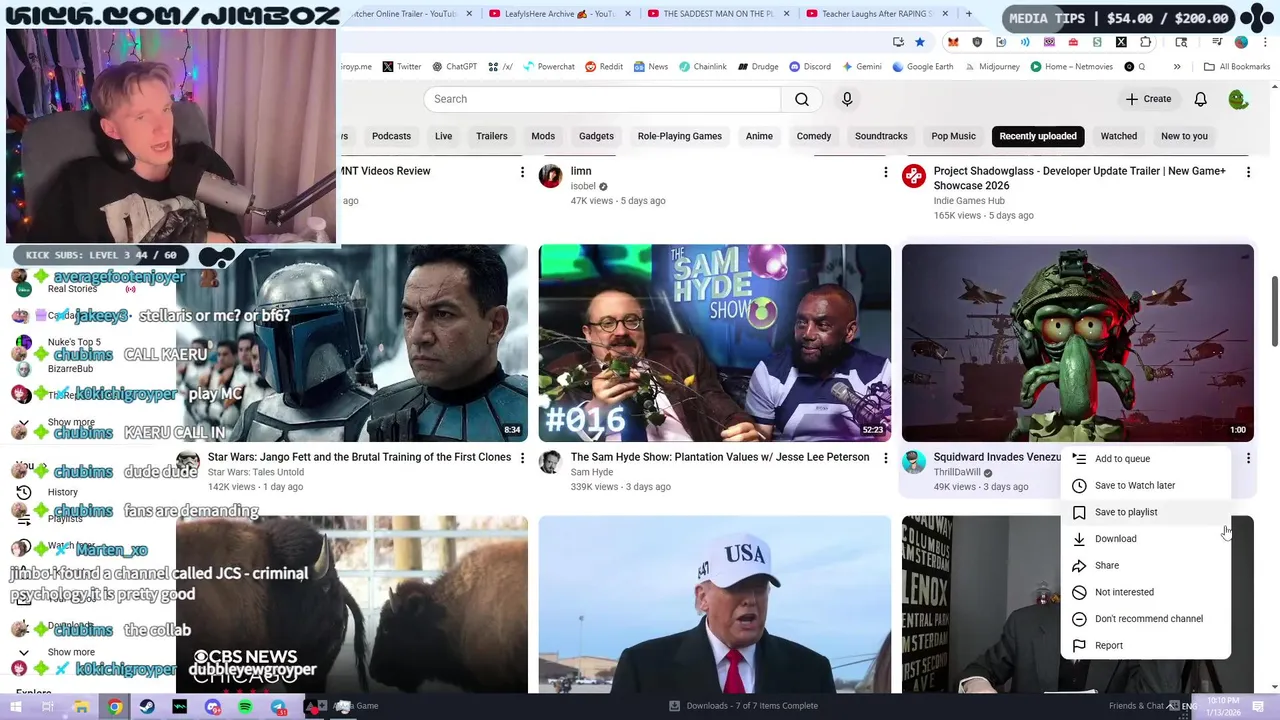Select the Trailers filter chip
The image size is (1280, 720).
pos(491,136)
